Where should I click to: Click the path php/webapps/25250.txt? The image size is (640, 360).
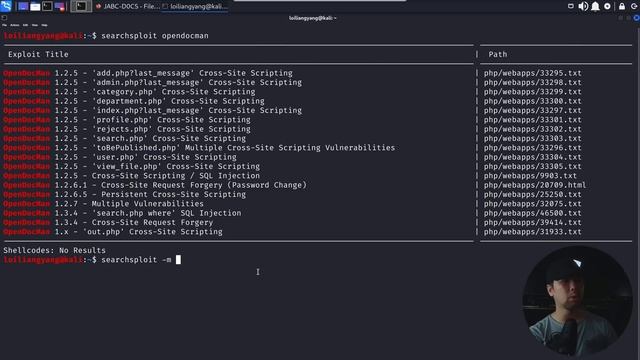533,195
